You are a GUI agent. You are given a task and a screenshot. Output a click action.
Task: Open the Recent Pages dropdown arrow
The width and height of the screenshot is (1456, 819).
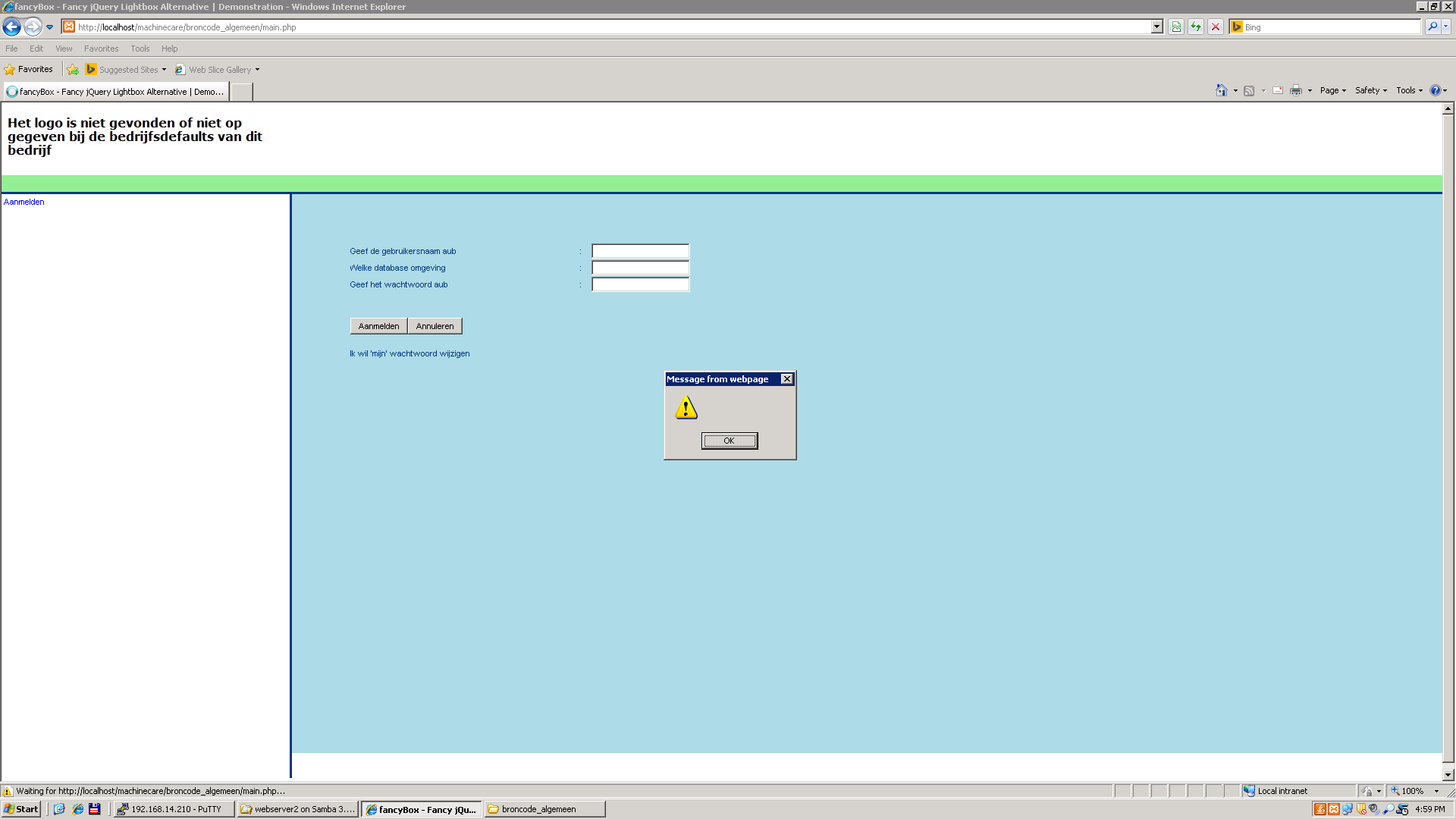(x=50, y=27)
